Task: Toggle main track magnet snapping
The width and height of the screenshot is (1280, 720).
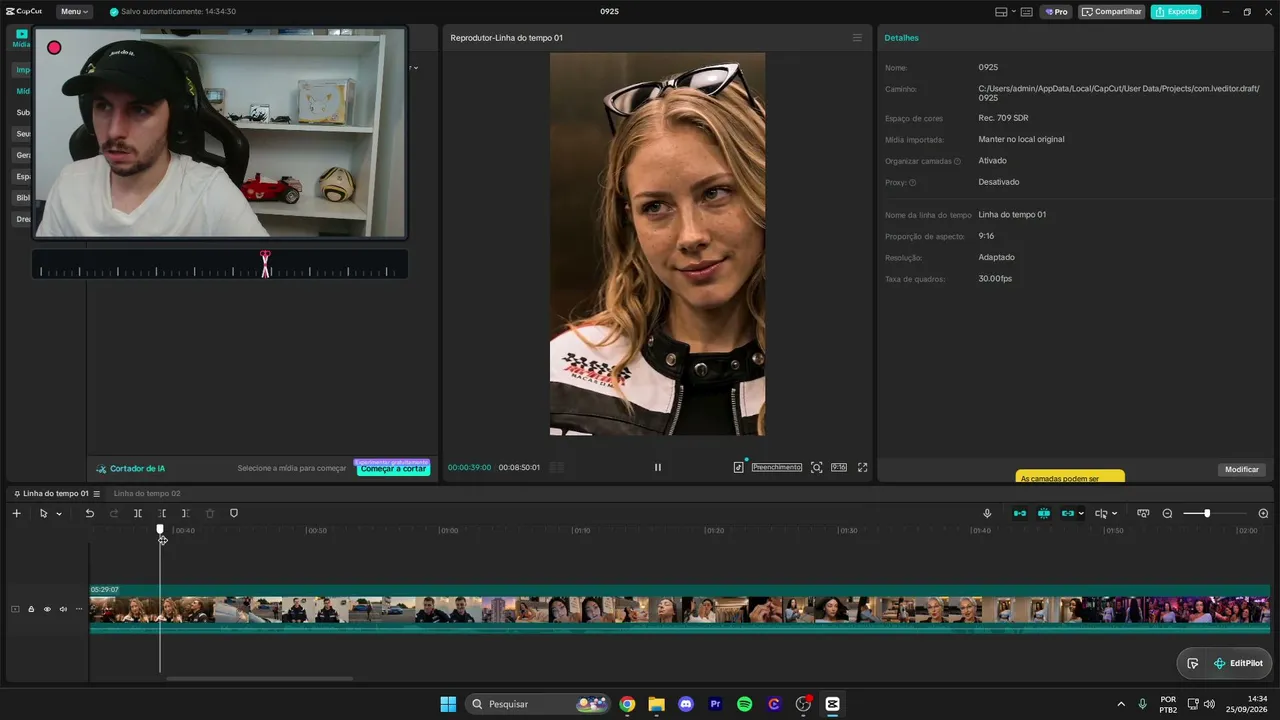Action: point(1020,513)
